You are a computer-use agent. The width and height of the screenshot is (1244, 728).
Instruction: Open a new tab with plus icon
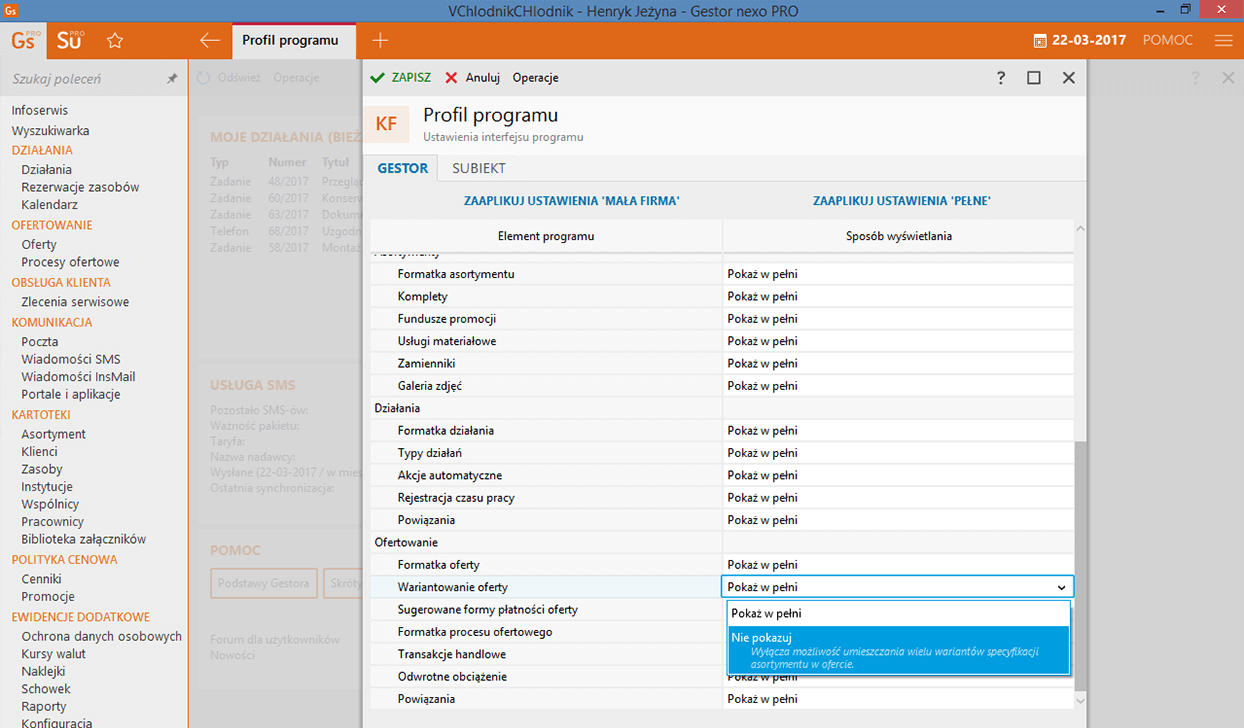[x=380, y=41]
